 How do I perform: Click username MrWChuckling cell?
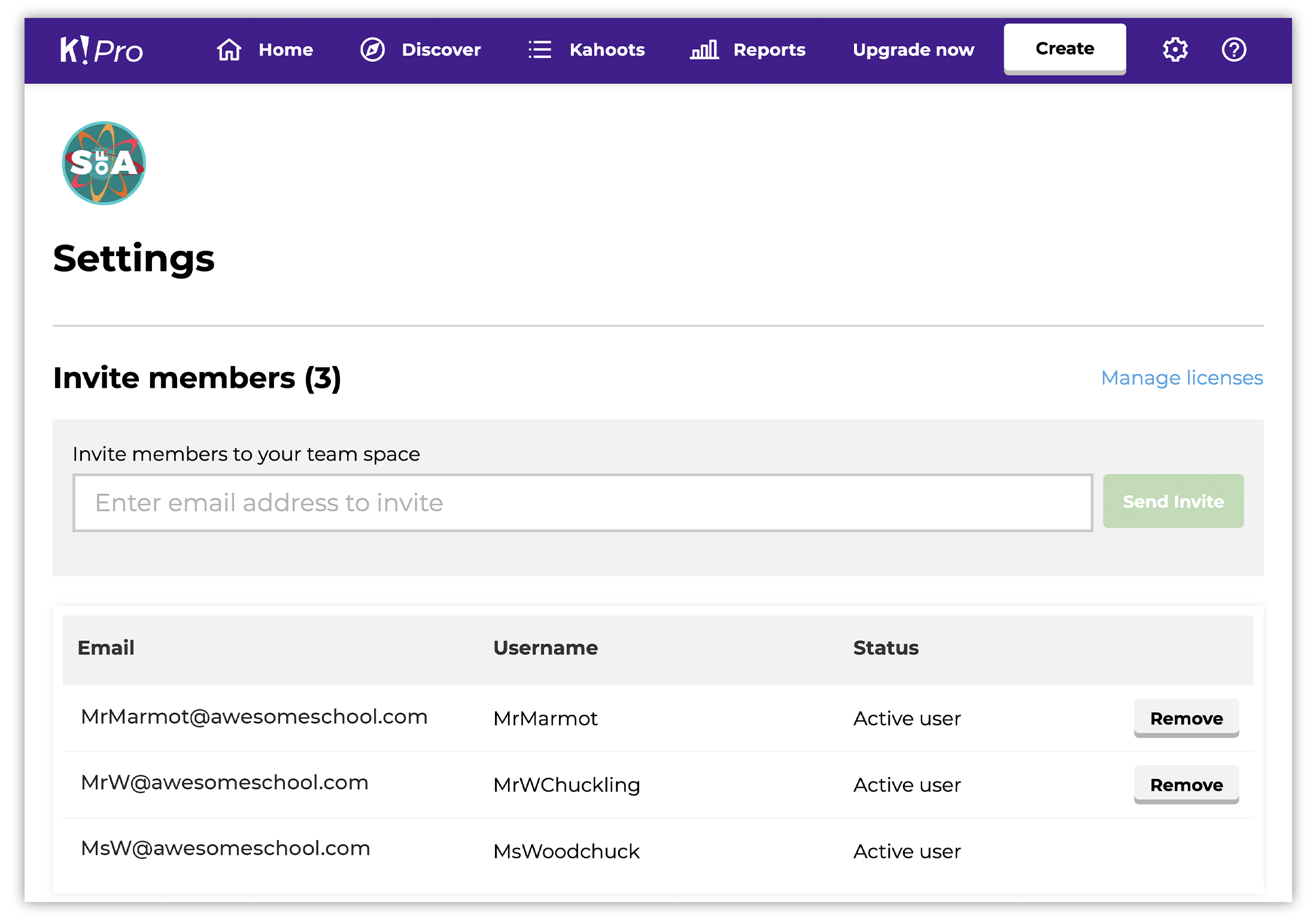[567, 785]
